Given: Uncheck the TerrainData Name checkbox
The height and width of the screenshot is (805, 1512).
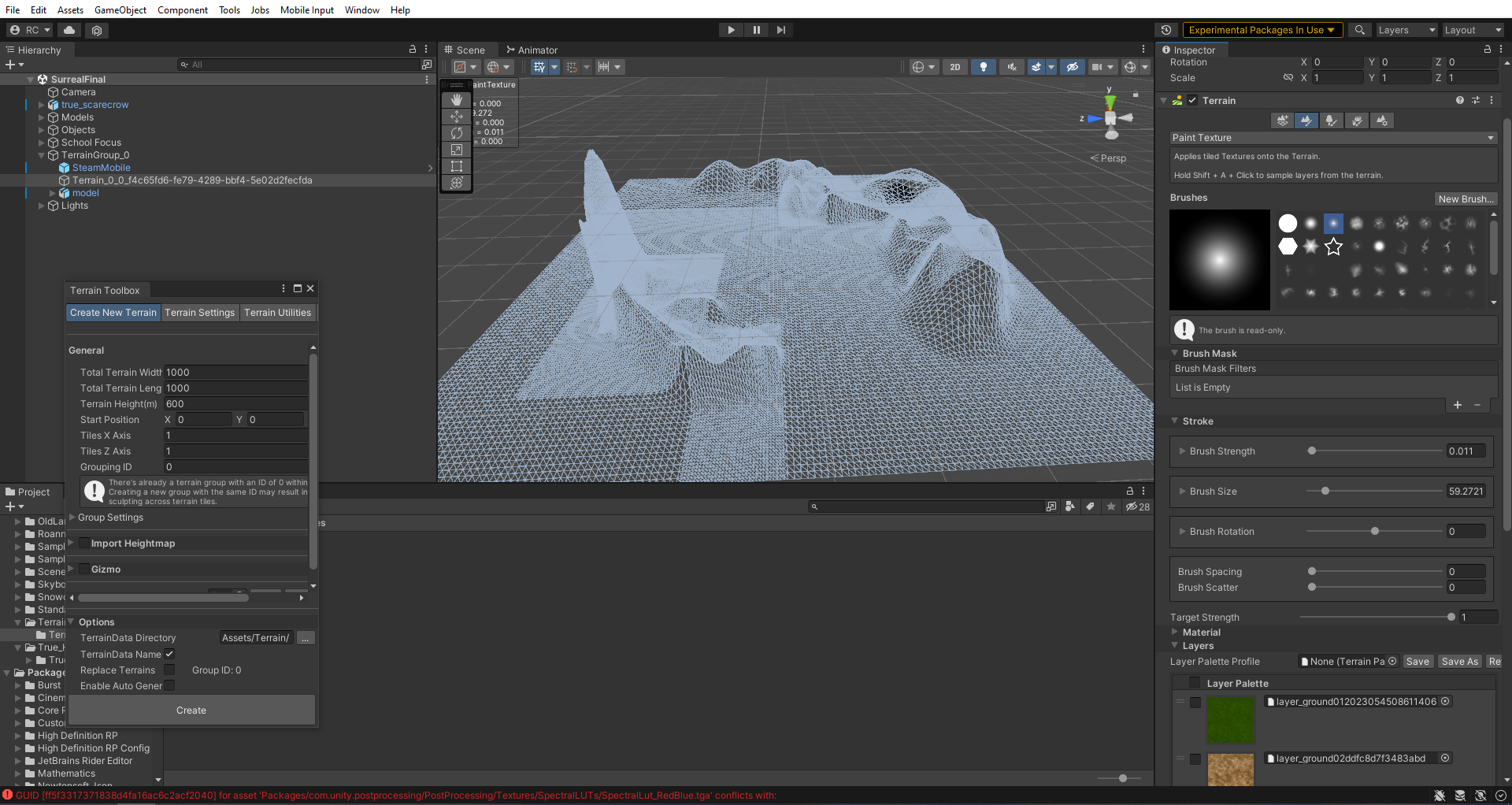Looking at the screenshot, I should [x=169, y=655].
